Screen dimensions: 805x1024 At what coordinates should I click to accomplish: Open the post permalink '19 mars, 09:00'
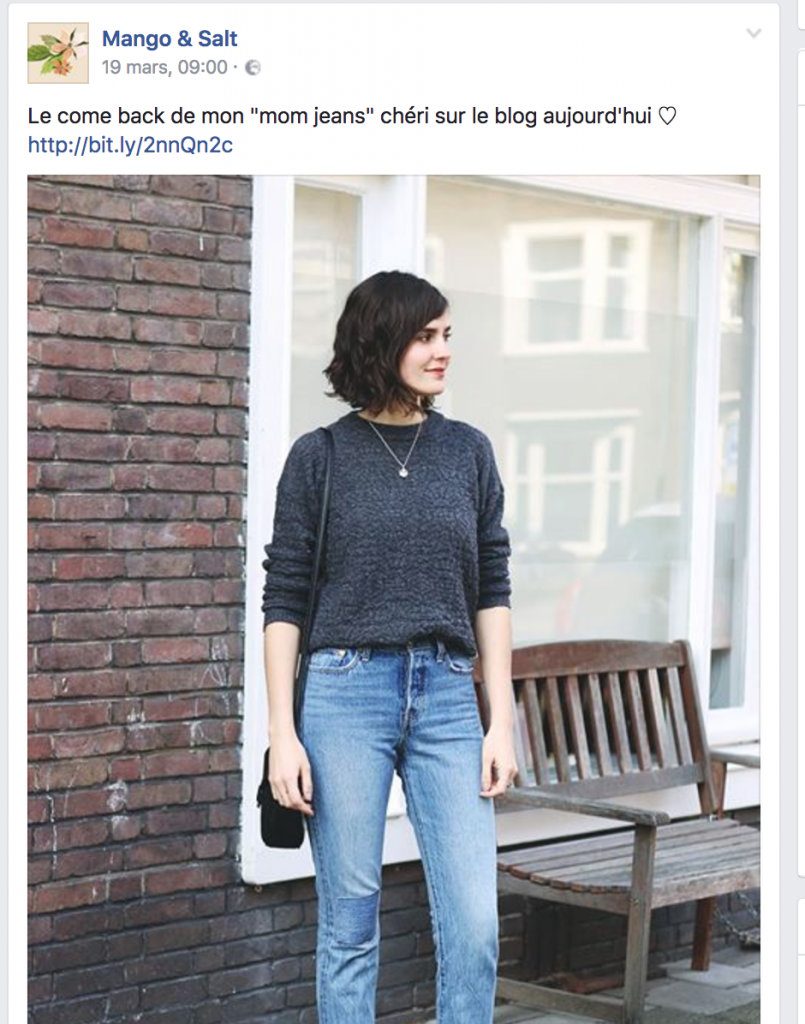coord(165,67)
